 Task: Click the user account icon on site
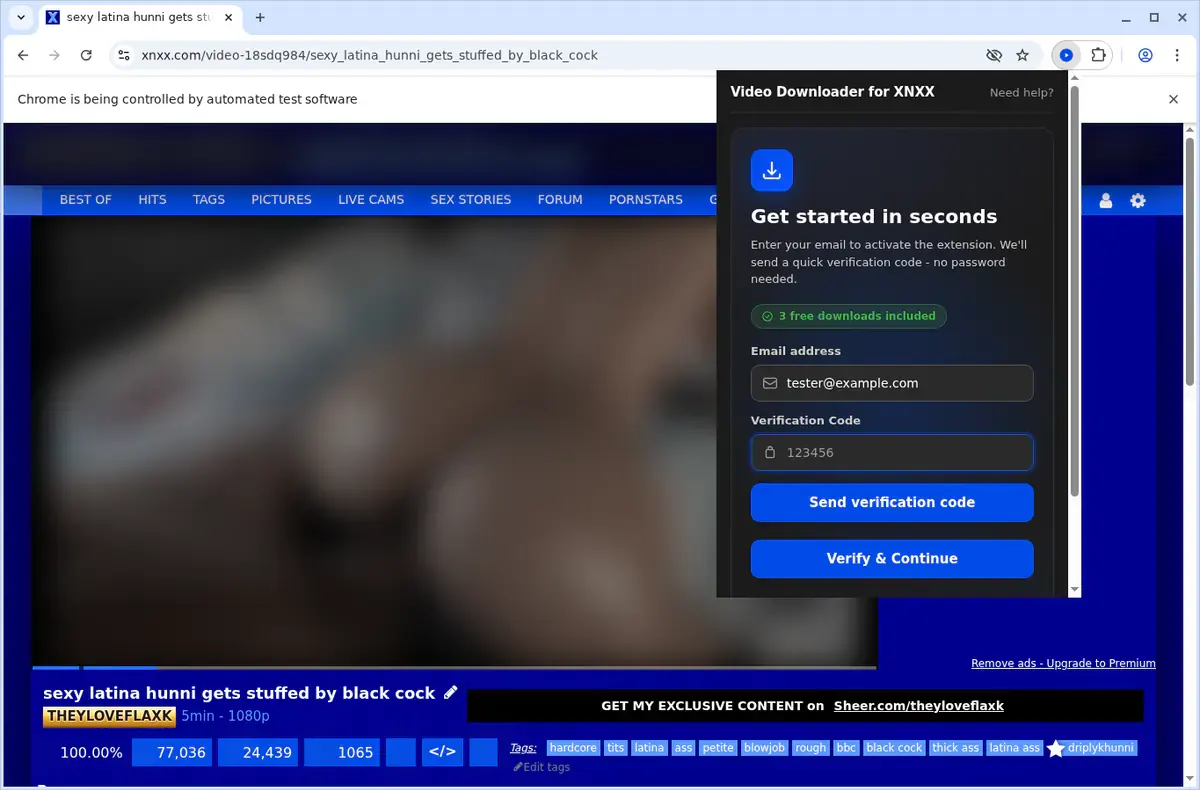(1106, 201)
